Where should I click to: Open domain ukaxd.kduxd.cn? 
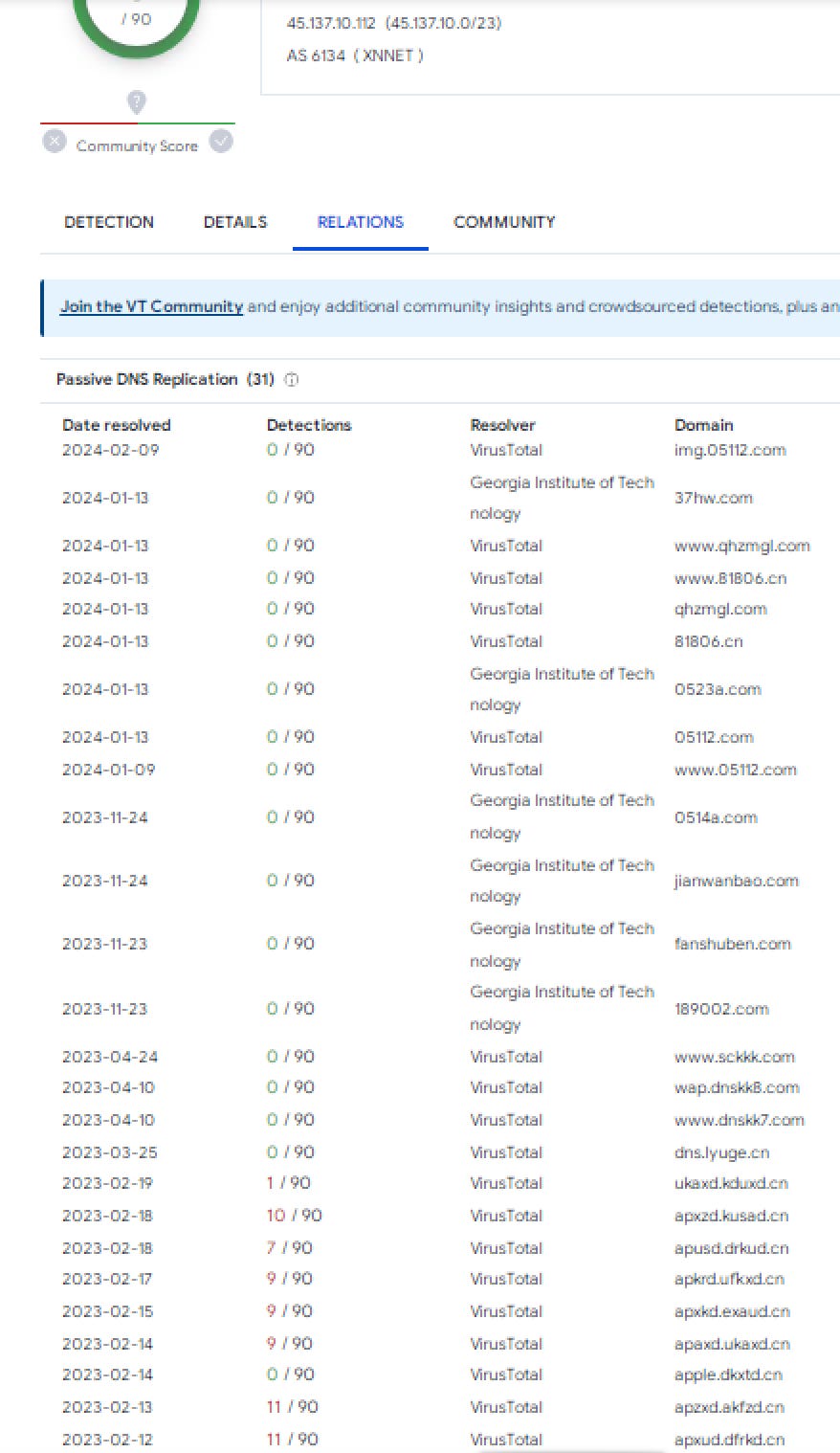click(732, 1183)
